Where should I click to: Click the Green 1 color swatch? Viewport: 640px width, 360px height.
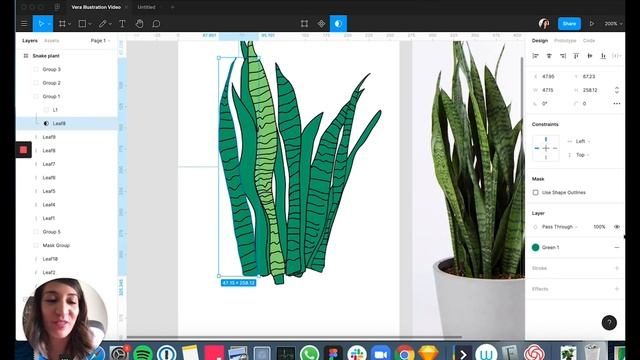point(536,247)
